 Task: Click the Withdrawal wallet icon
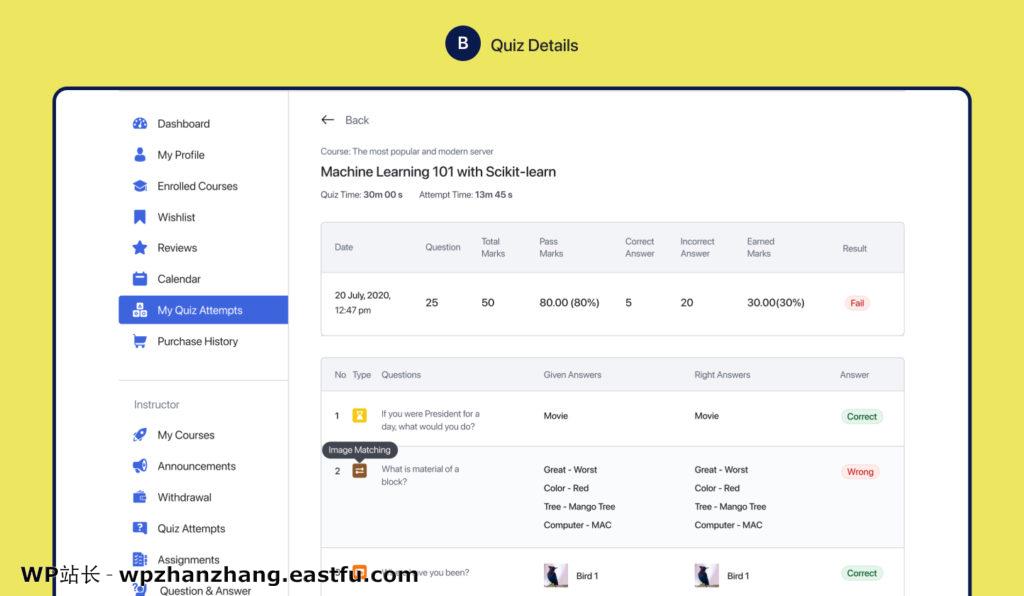139,497
